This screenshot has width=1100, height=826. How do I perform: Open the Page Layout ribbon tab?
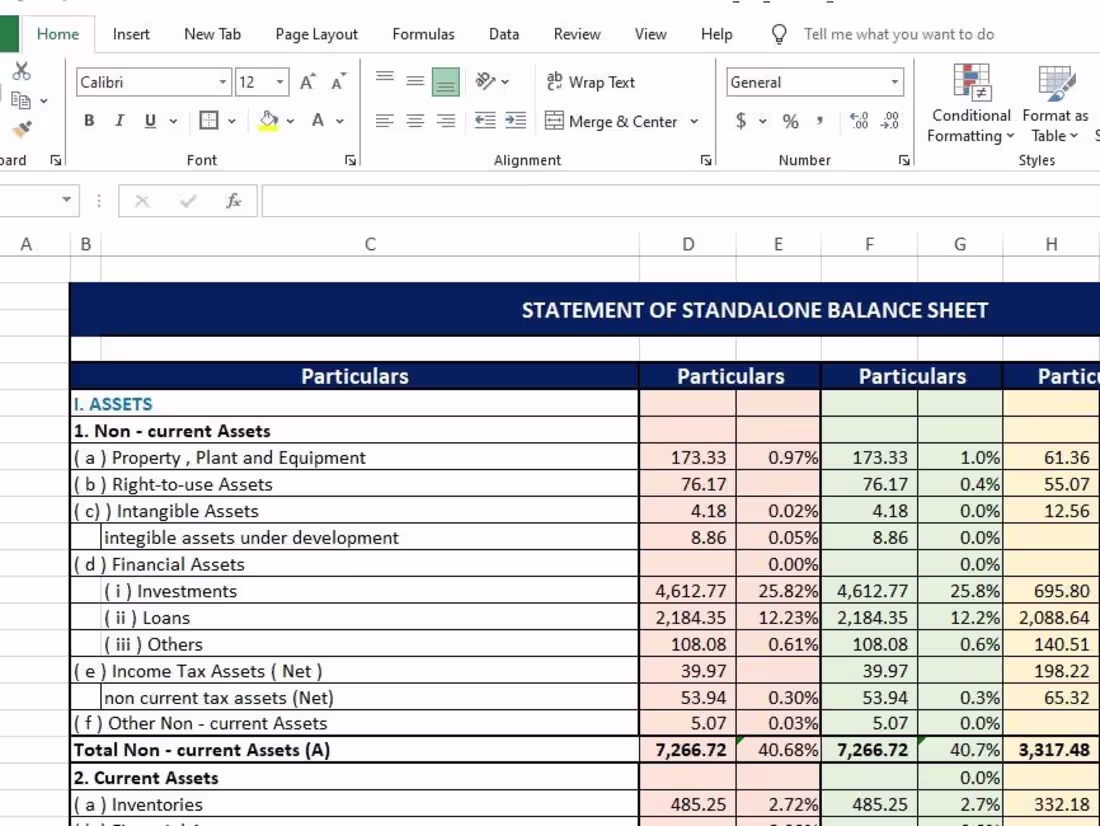coord(316,34)
